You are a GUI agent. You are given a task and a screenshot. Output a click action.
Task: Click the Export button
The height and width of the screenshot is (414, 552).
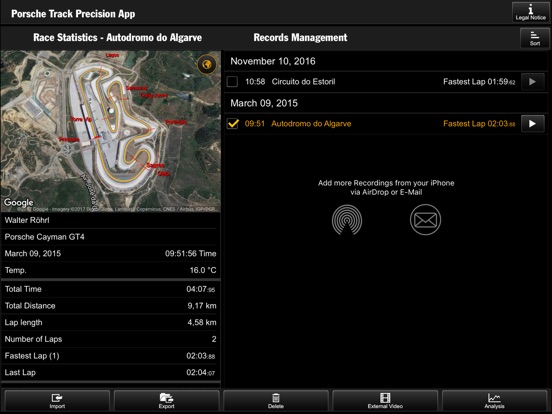tap(167, 401)
